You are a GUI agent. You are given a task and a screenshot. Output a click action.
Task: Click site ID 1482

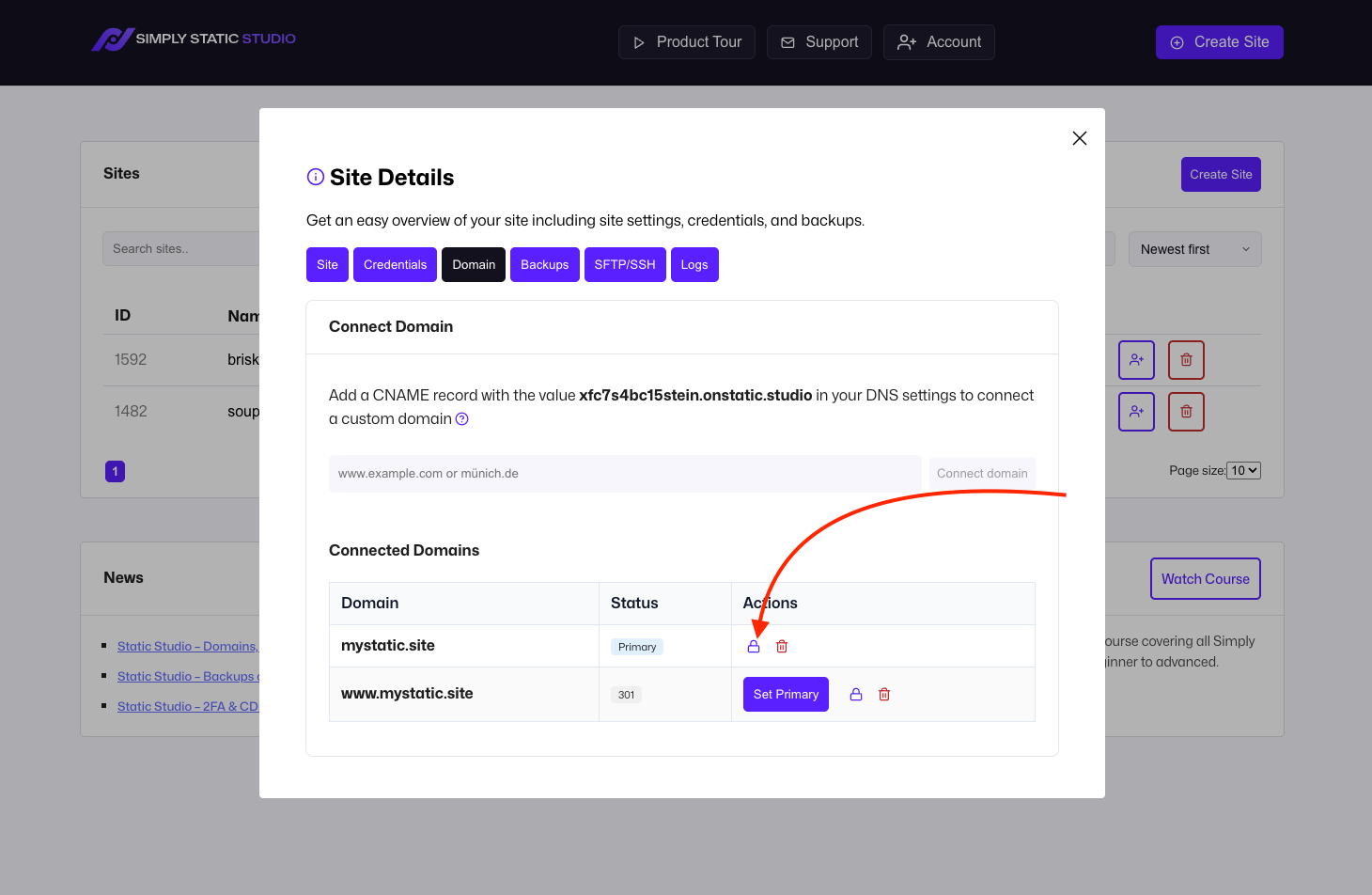[x=131, y=412]
